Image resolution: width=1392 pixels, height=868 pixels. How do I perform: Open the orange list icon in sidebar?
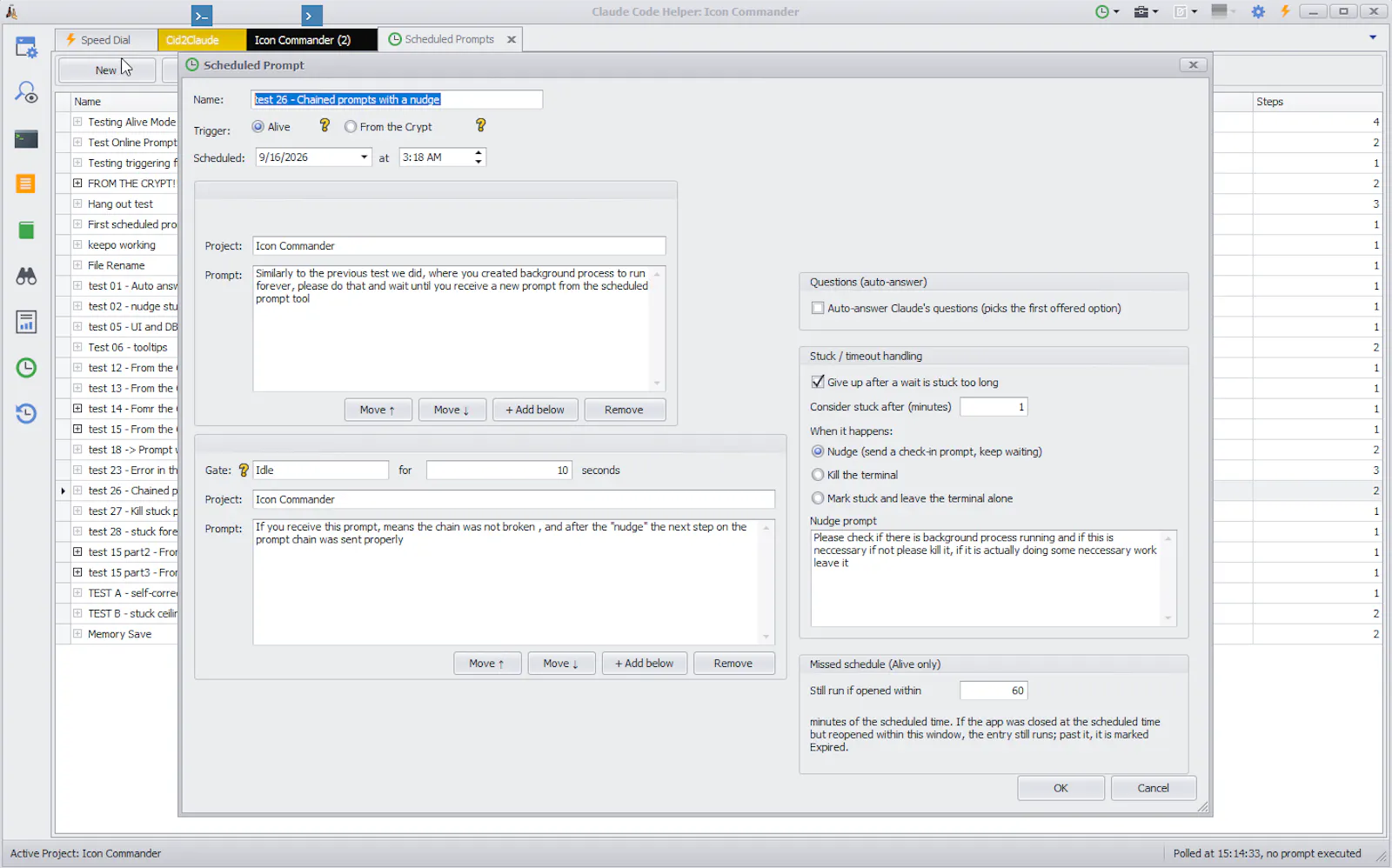coord(26,184)
